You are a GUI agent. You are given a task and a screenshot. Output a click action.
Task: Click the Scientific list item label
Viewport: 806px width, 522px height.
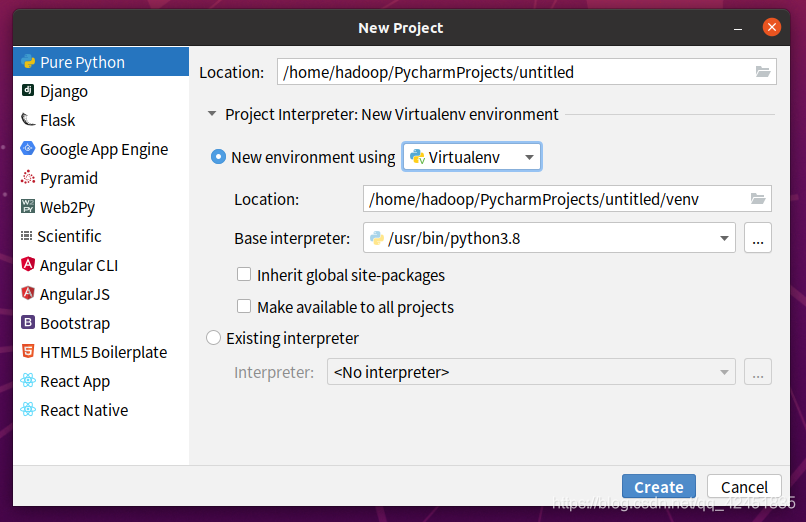69,236
